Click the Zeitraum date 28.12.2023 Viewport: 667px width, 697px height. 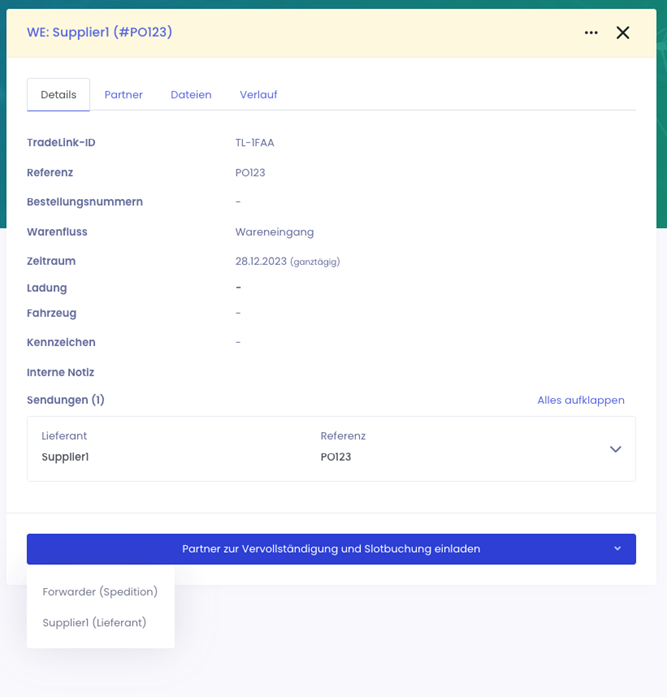tap(261, 261)
